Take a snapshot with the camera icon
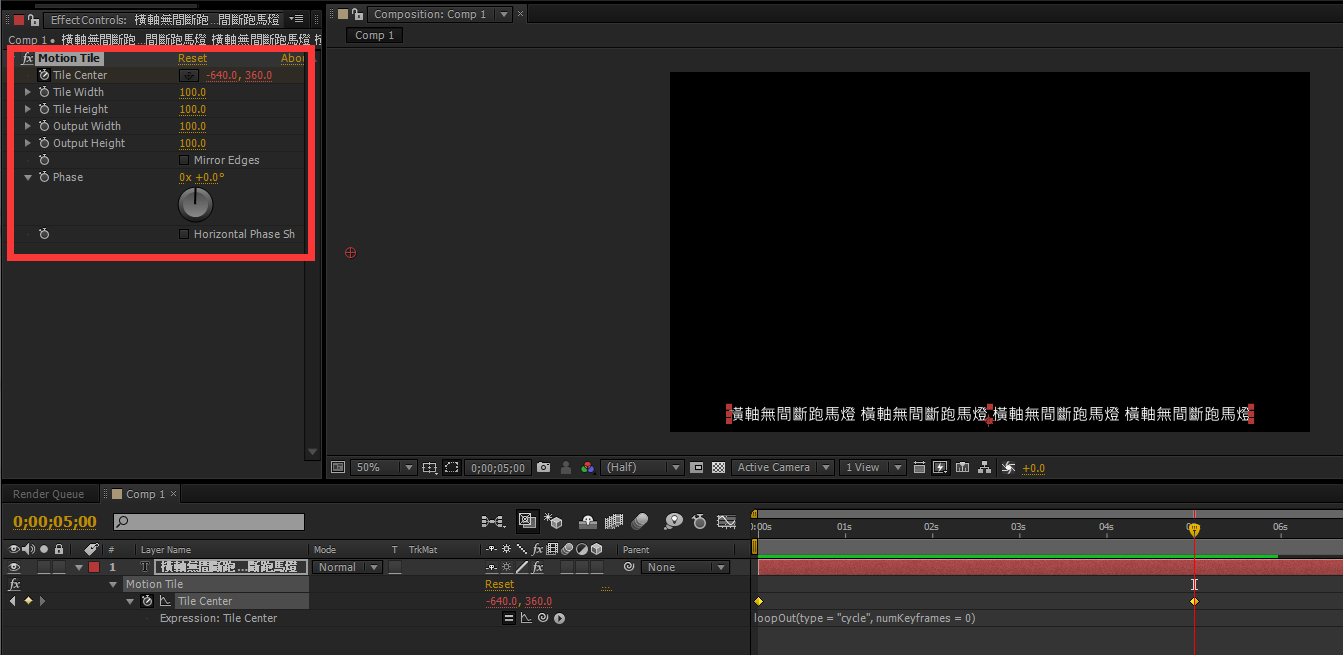 (543, 467)
